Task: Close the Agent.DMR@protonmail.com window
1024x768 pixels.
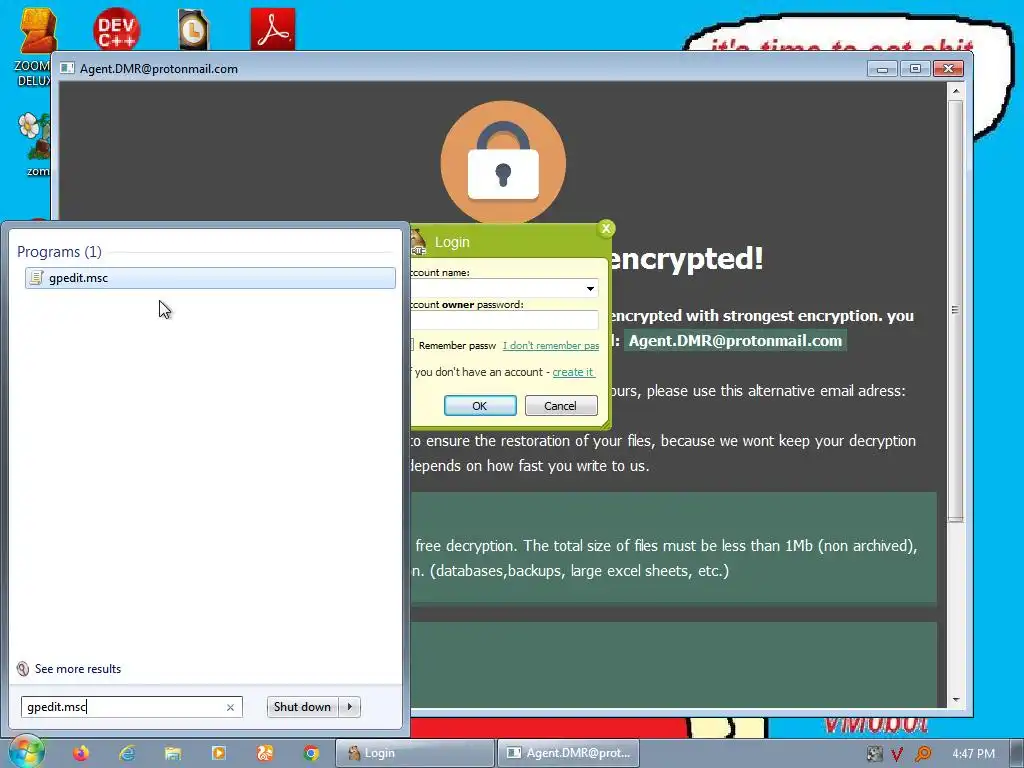Action: 948,69
